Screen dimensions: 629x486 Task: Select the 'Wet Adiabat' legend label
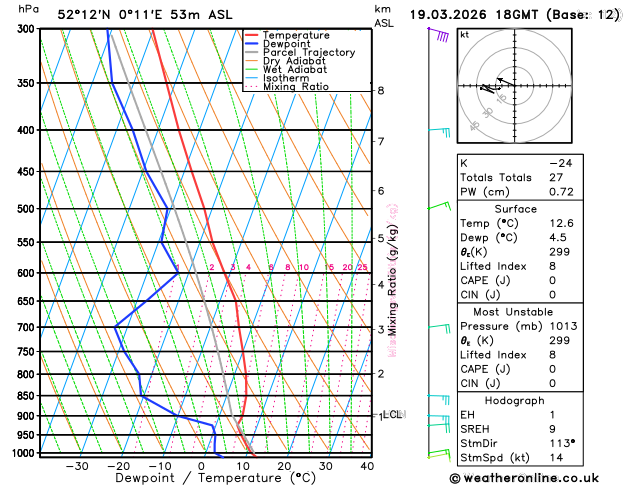click(295, 69)
